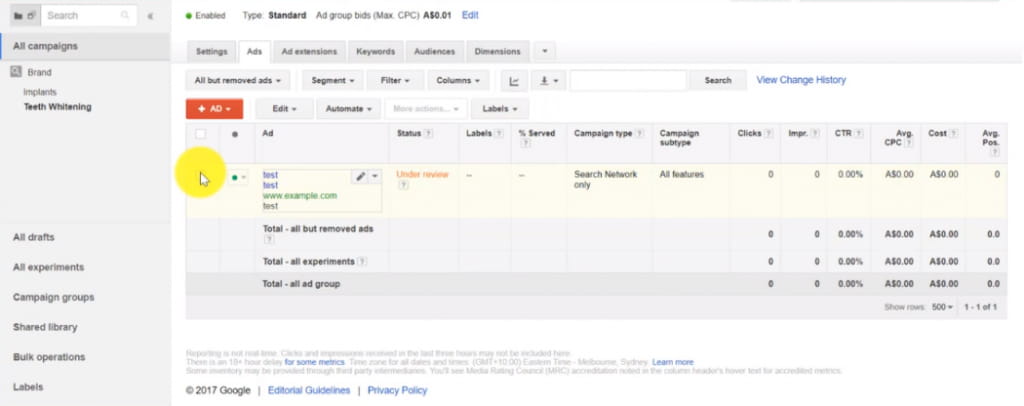Open help icon under Total all but removed ads
1024x406 pixels.
pyautogui.click(x=267, y=240)
